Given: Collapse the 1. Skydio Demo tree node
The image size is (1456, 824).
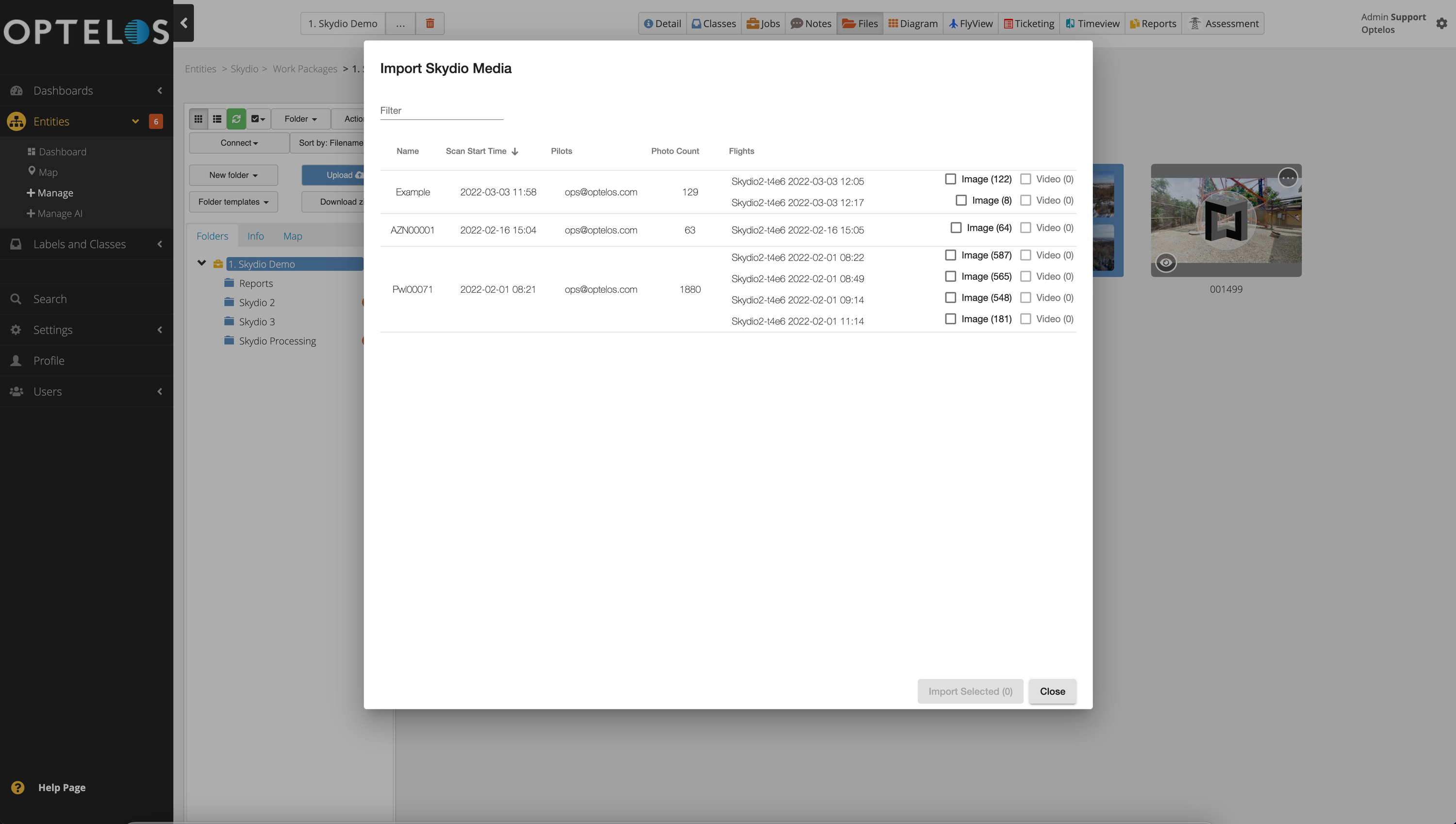Looking at the screenshot, I should coord(201,263).
